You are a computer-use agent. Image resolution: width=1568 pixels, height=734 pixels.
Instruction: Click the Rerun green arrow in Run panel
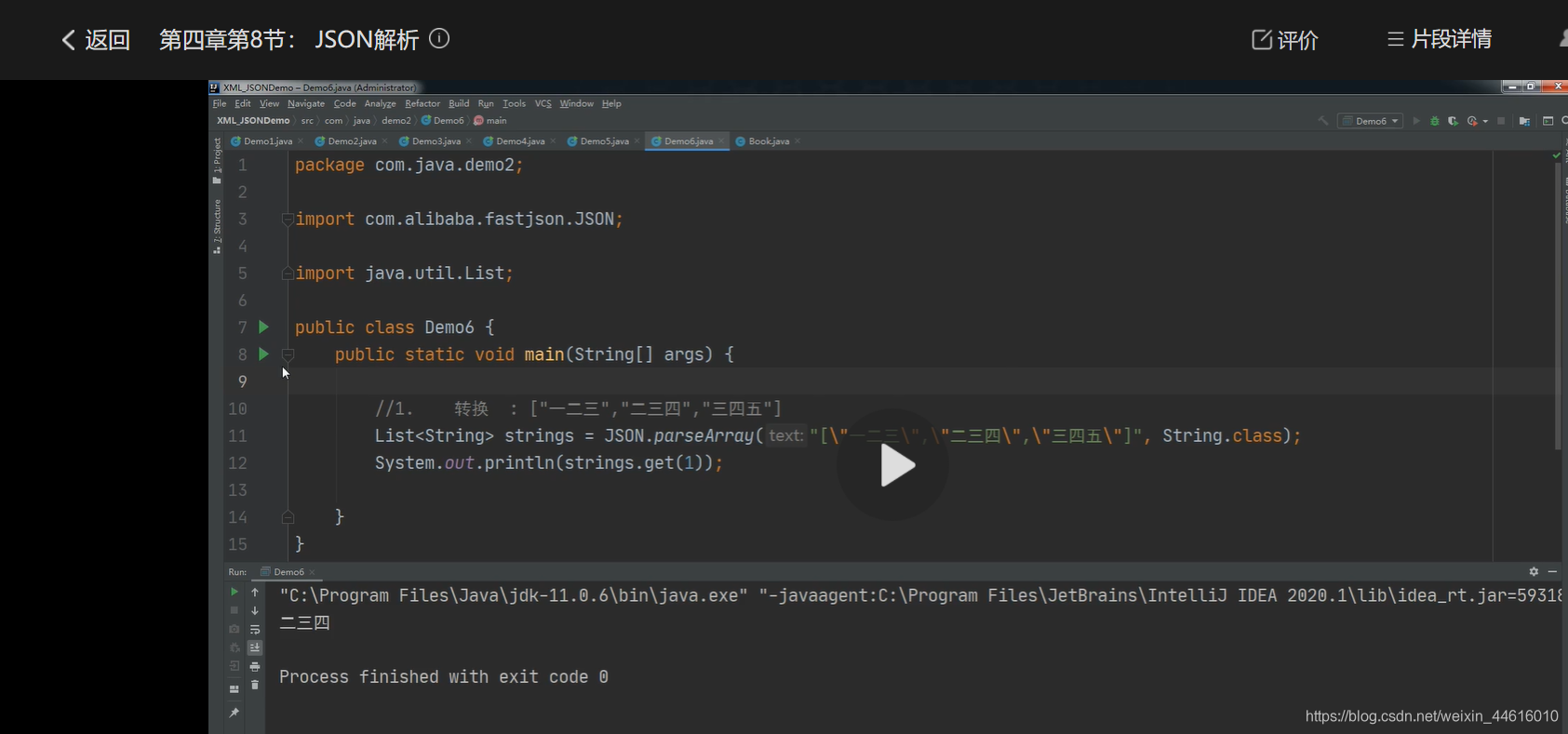[x=234, y=592]
